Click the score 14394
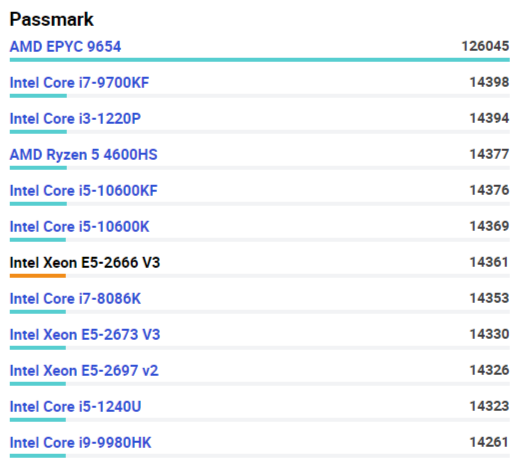 (x=489, y=118)
